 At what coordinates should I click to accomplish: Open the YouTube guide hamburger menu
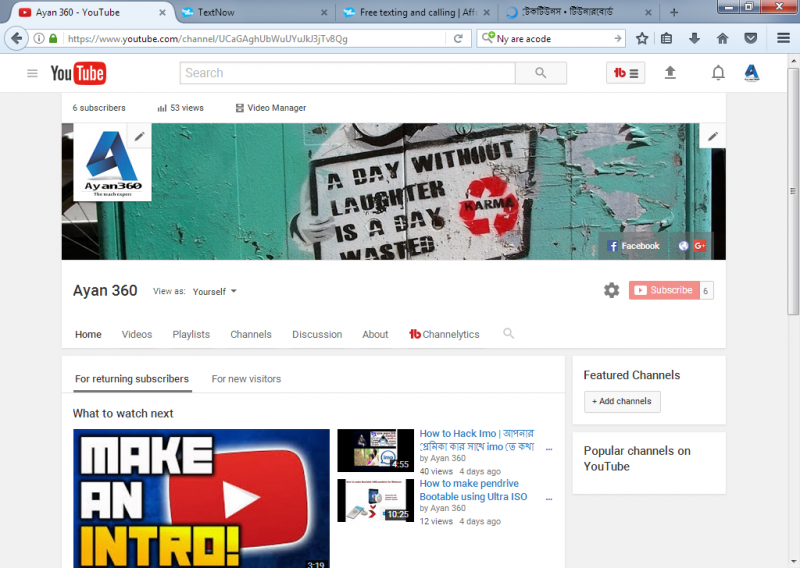click(32, 73)
